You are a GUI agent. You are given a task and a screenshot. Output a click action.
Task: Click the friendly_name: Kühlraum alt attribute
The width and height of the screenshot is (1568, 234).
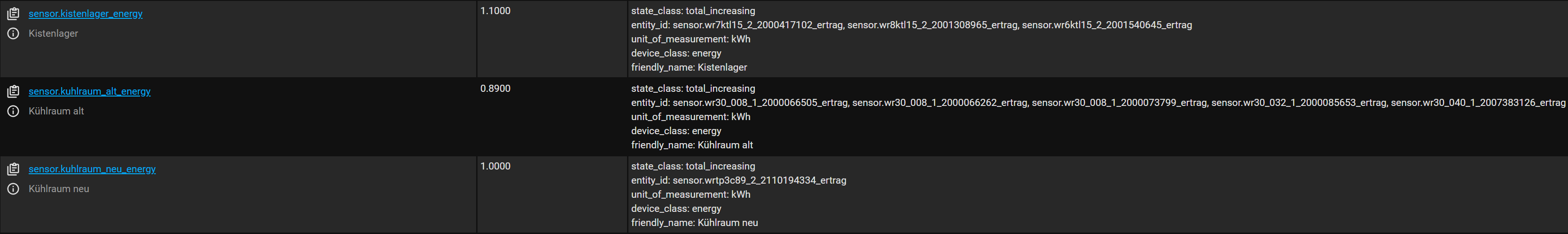pyautogui.click(x=691, y=145)
